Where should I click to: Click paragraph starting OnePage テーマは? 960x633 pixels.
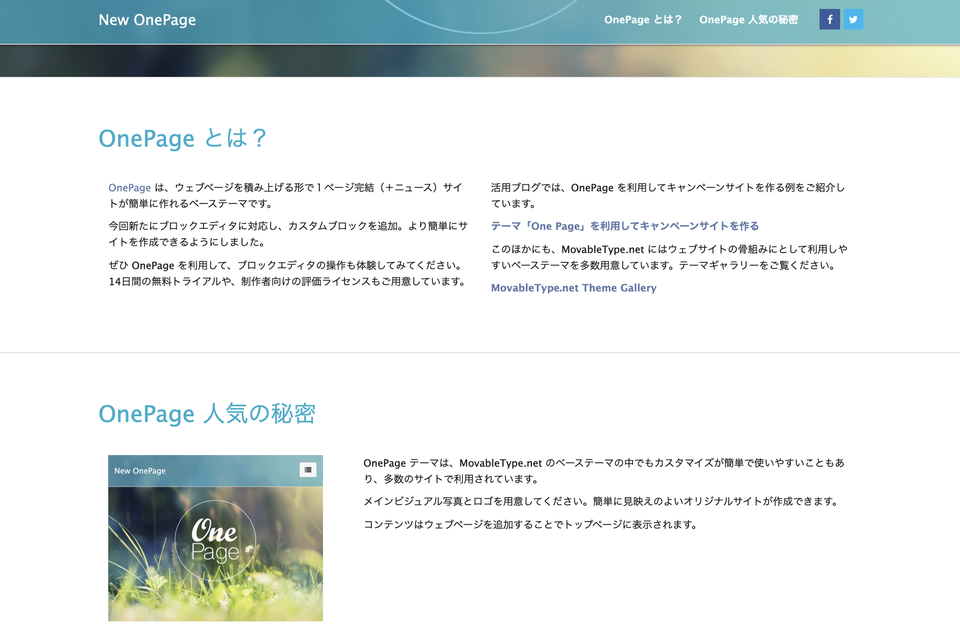(x=604, y=471)
